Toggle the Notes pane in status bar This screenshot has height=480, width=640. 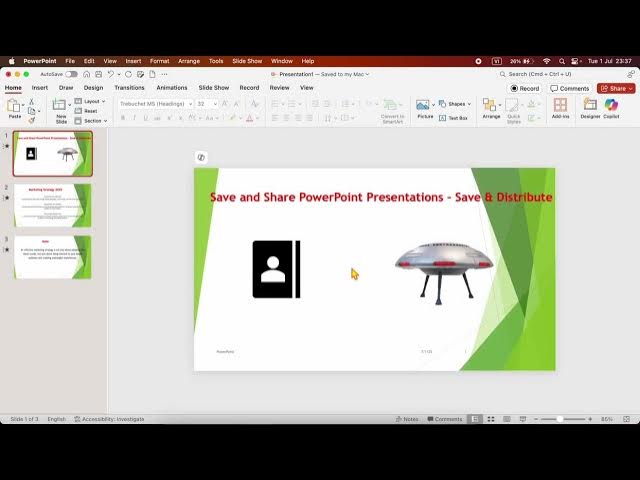[x=407, y=419]
